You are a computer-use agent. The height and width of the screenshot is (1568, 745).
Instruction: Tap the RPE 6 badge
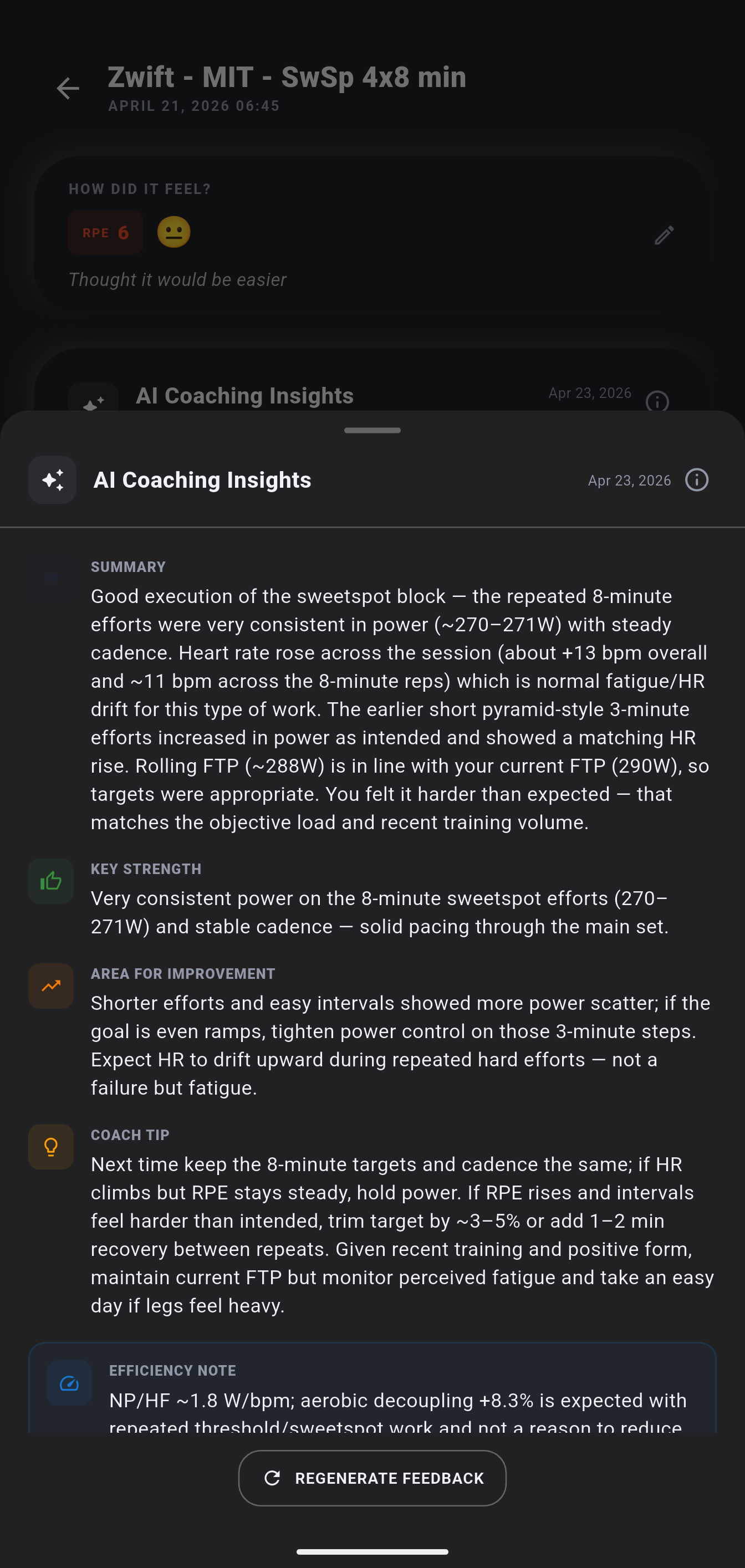tap(106, 233)
